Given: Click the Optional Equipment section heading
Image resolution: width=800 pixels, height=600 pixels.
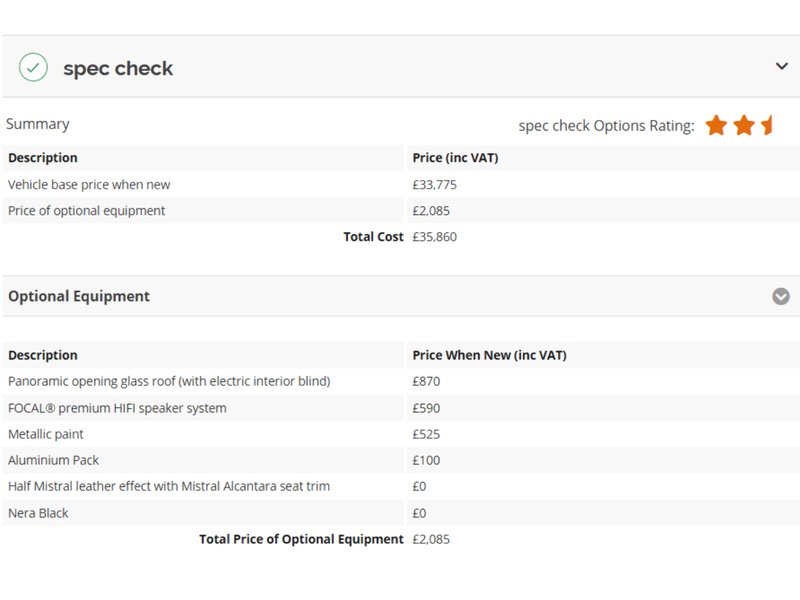Looking at the screenshot, I should coord(79,296).
